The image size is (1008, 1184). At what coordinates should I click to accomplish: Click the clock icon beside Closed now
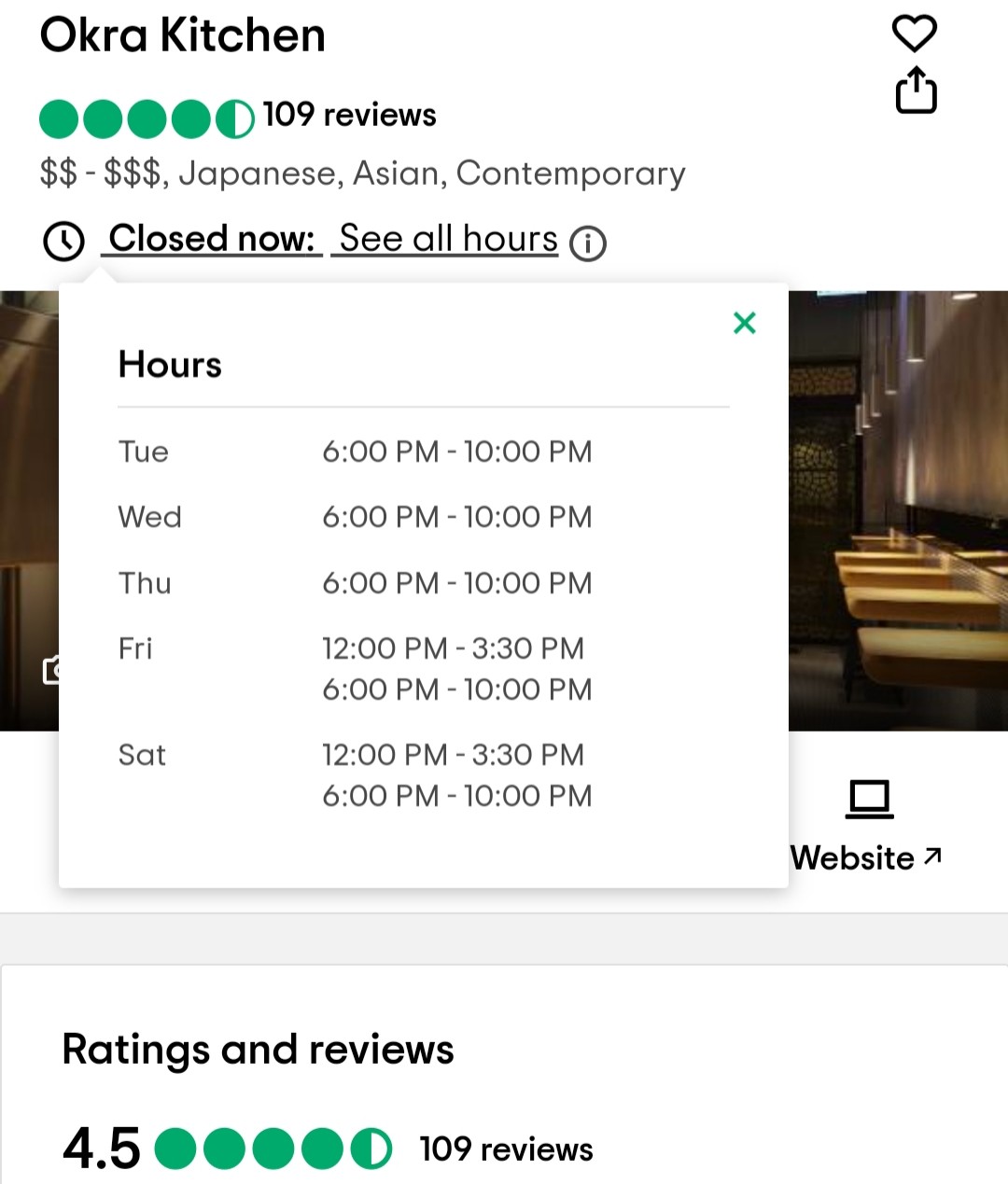pyautogui.click(x=64, y=242)
